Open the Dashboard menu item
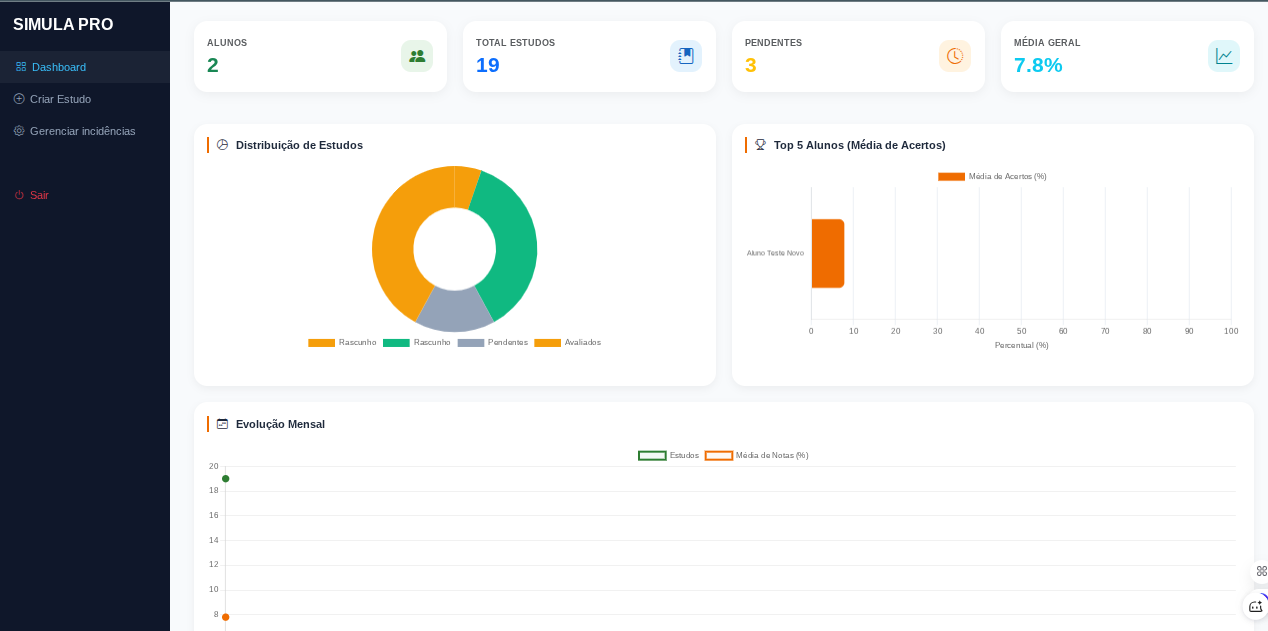1268x631 pixels. 85,67
